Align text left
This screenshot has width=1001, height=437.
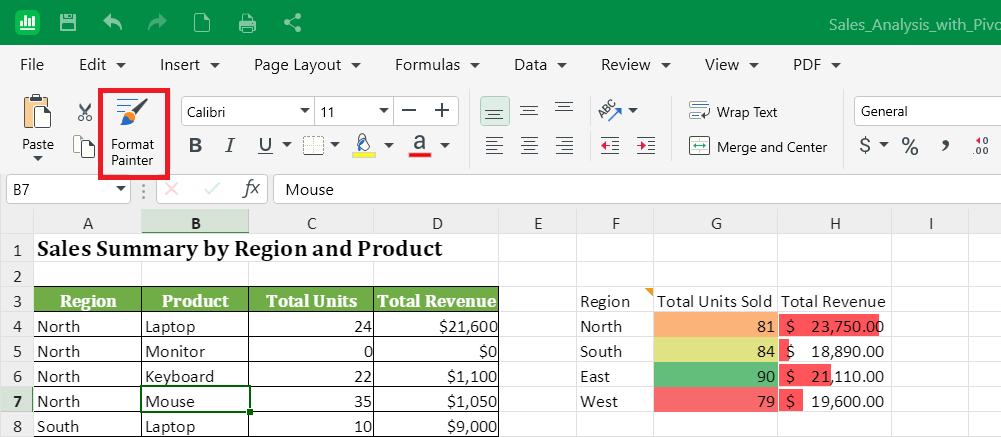(x=494, y=146)
